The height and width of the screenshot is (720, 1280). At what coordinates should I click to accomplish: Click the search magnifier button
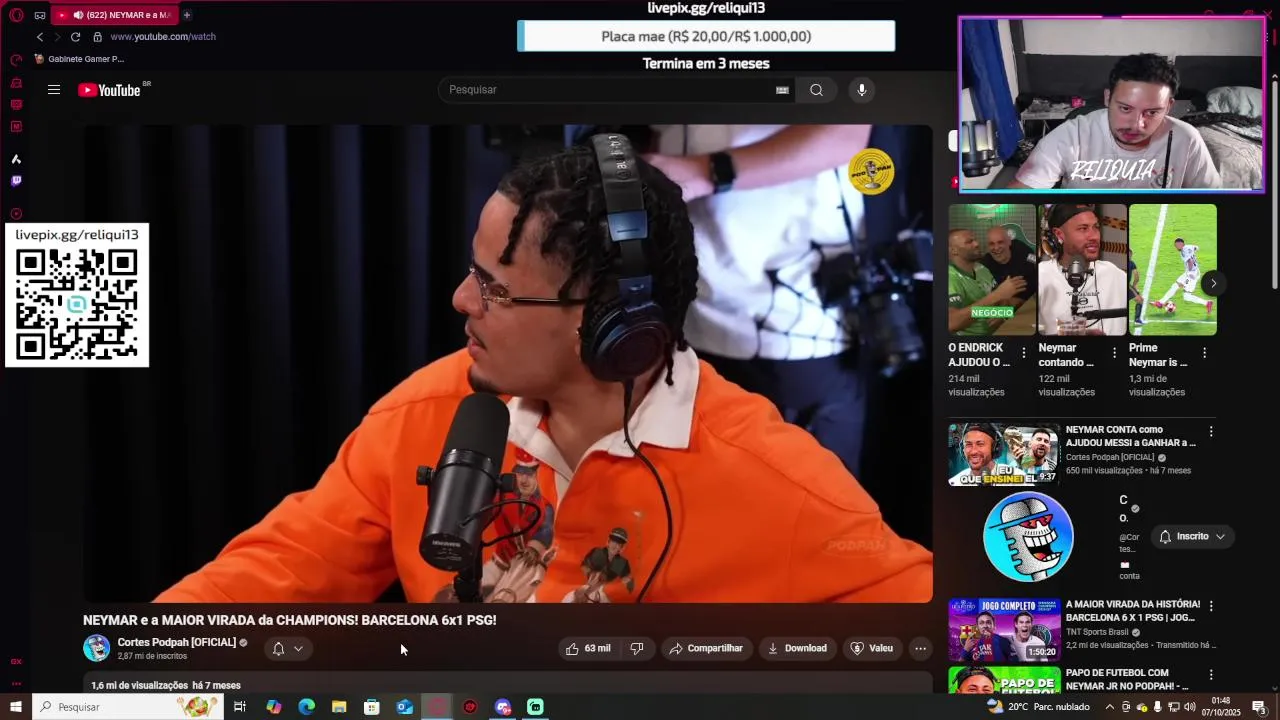pos(817,90)
